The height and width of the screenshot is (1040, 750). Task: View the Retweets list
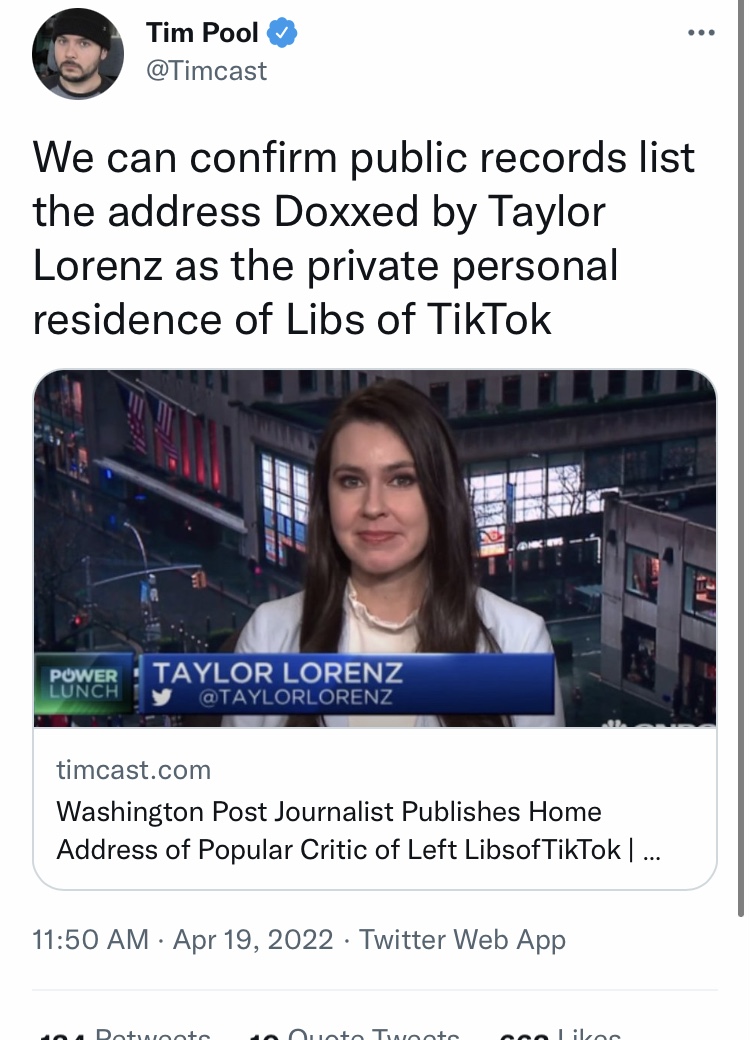126,1033
